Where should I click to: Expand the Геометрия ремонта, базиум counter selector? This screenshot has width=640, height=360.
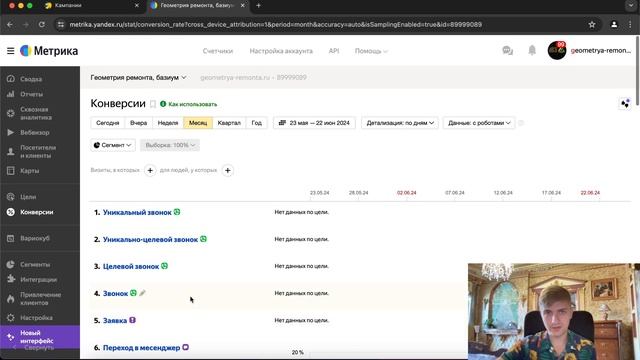(138, 77)
